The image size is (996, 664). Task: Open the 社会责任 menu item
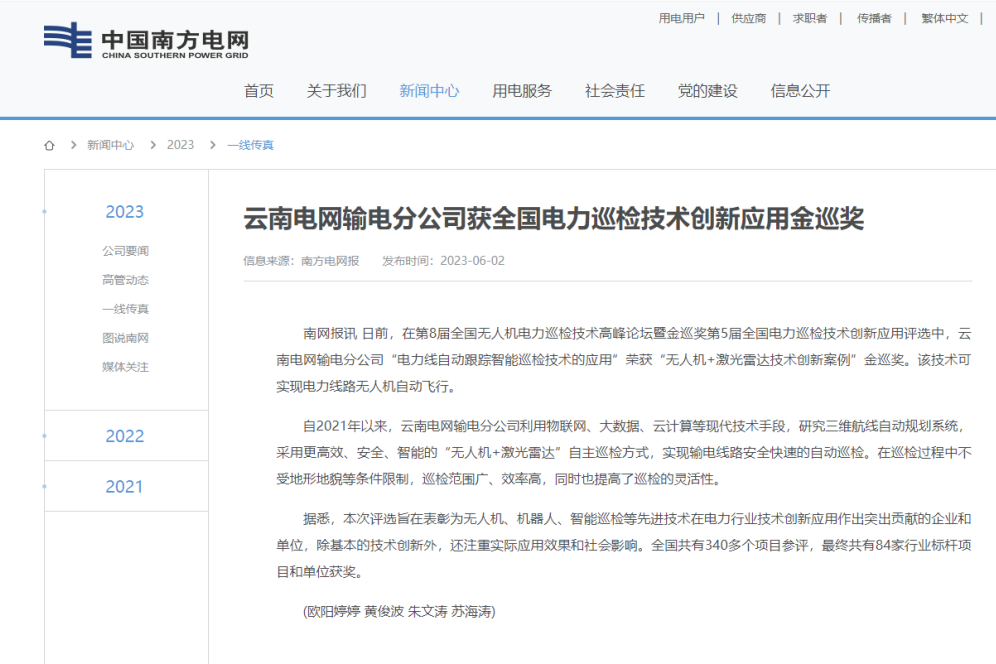click(614, 91)
